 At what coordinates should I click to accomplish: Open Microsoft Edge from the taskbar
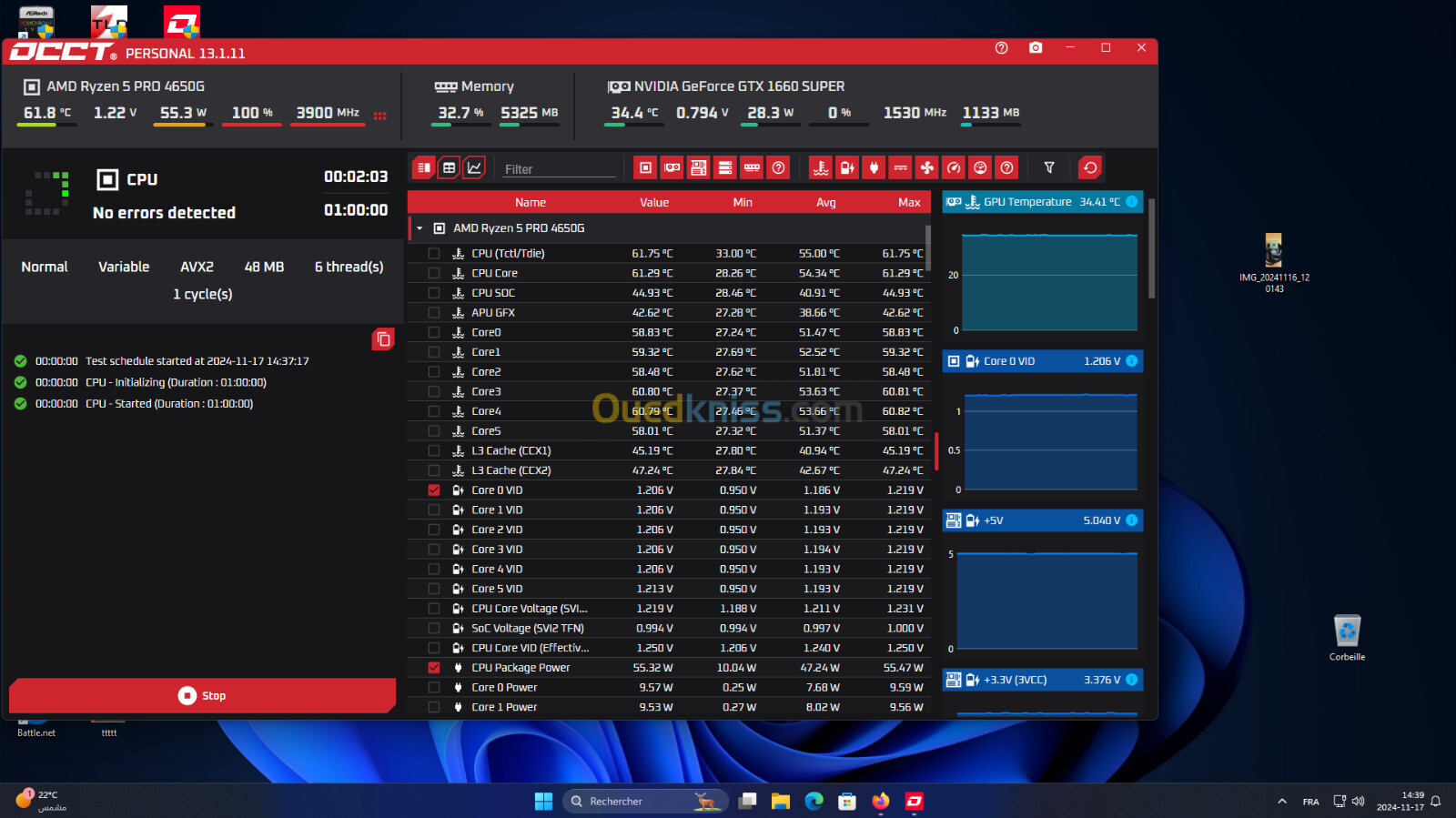coord(814,801)
